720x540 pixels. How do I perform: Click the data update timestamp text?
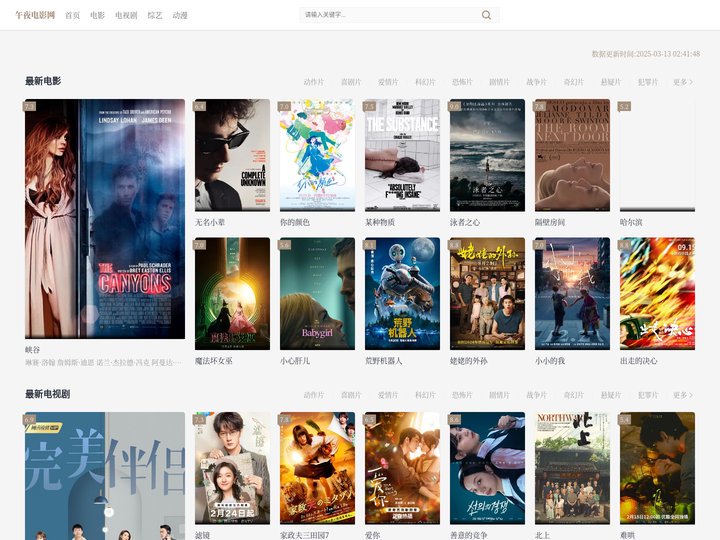646,54
